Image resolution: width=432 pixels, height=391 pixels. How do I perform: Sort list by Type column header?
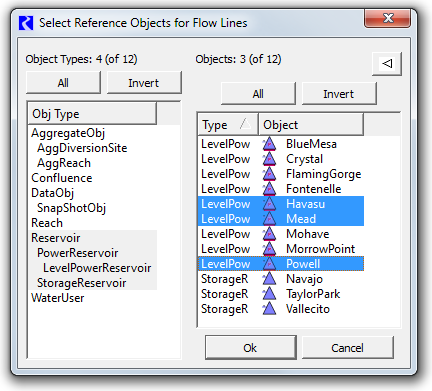pos(228,125)
